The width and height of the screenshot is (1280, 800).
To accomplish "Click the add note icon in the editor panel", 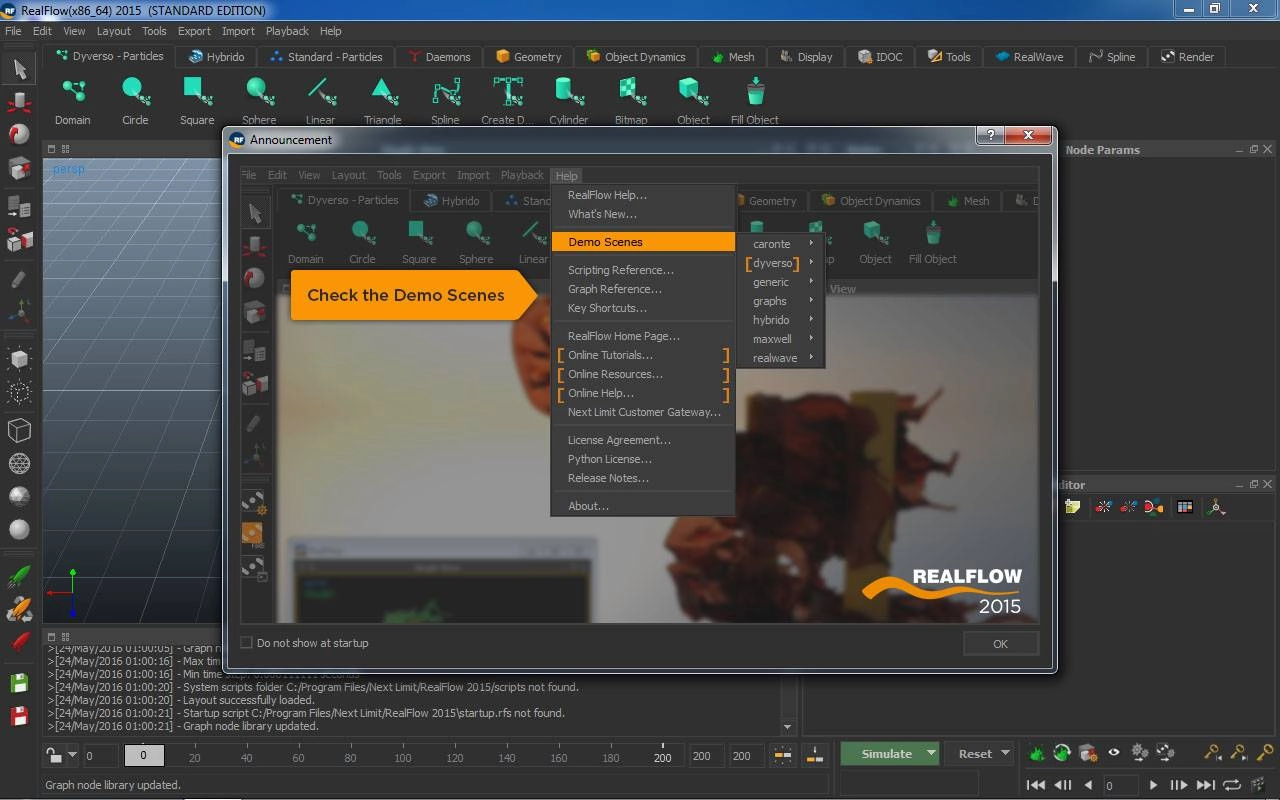I will pyautogui.click(x=1073, y=507).
